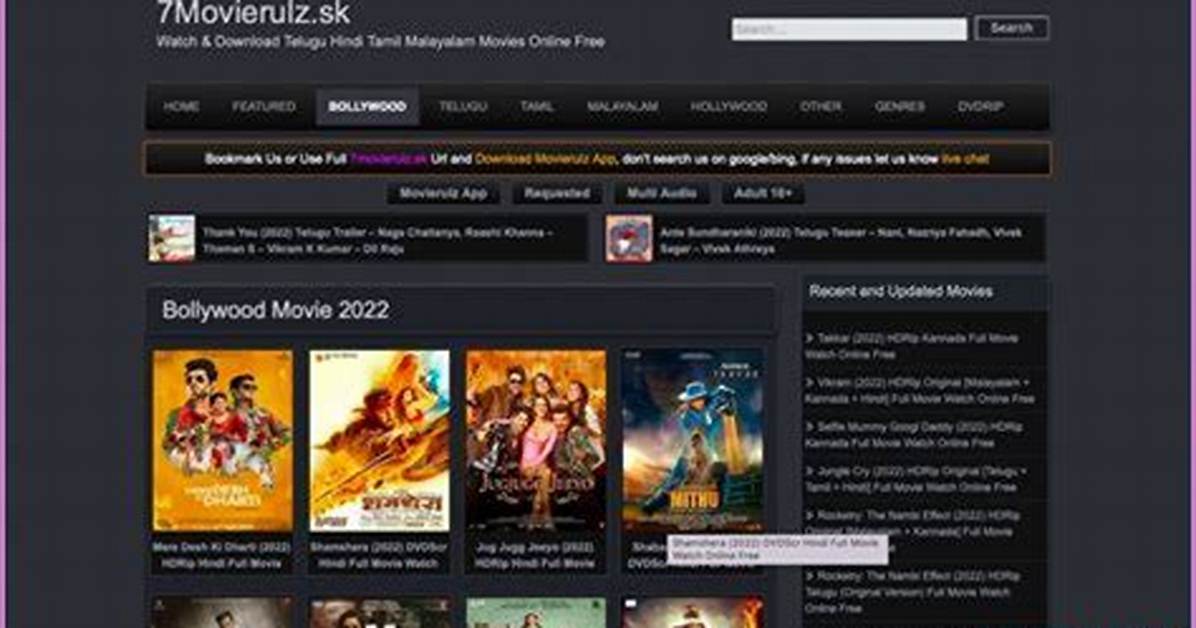This screenshot has width=1196, height=628.
Task: Click the Mere Desh Ki Dharti (2022) title
Action: point(221,555)
